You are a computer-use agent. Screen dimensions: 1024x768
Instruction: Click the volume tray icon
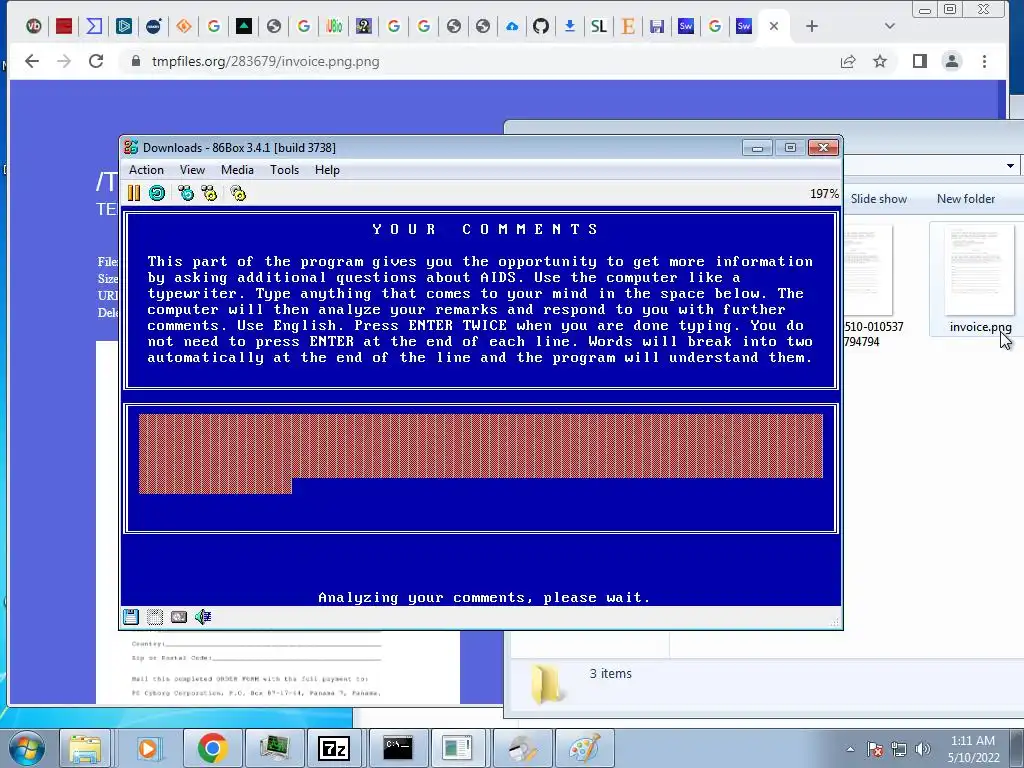point(923,749)
